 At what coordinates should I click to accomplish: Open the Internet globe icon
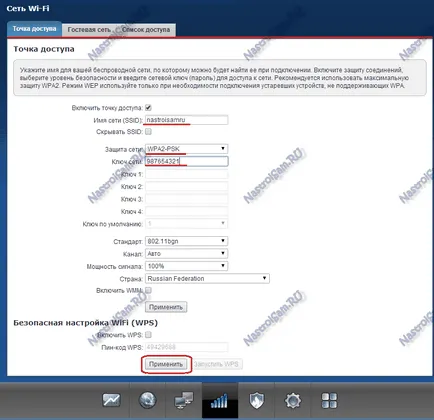(x=147, y=400)
